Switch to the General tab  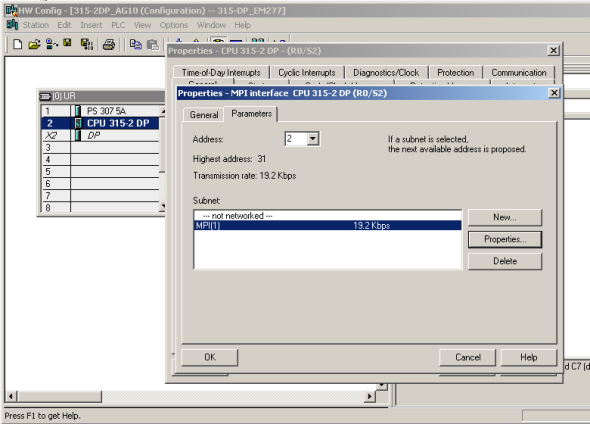point(204,115)
